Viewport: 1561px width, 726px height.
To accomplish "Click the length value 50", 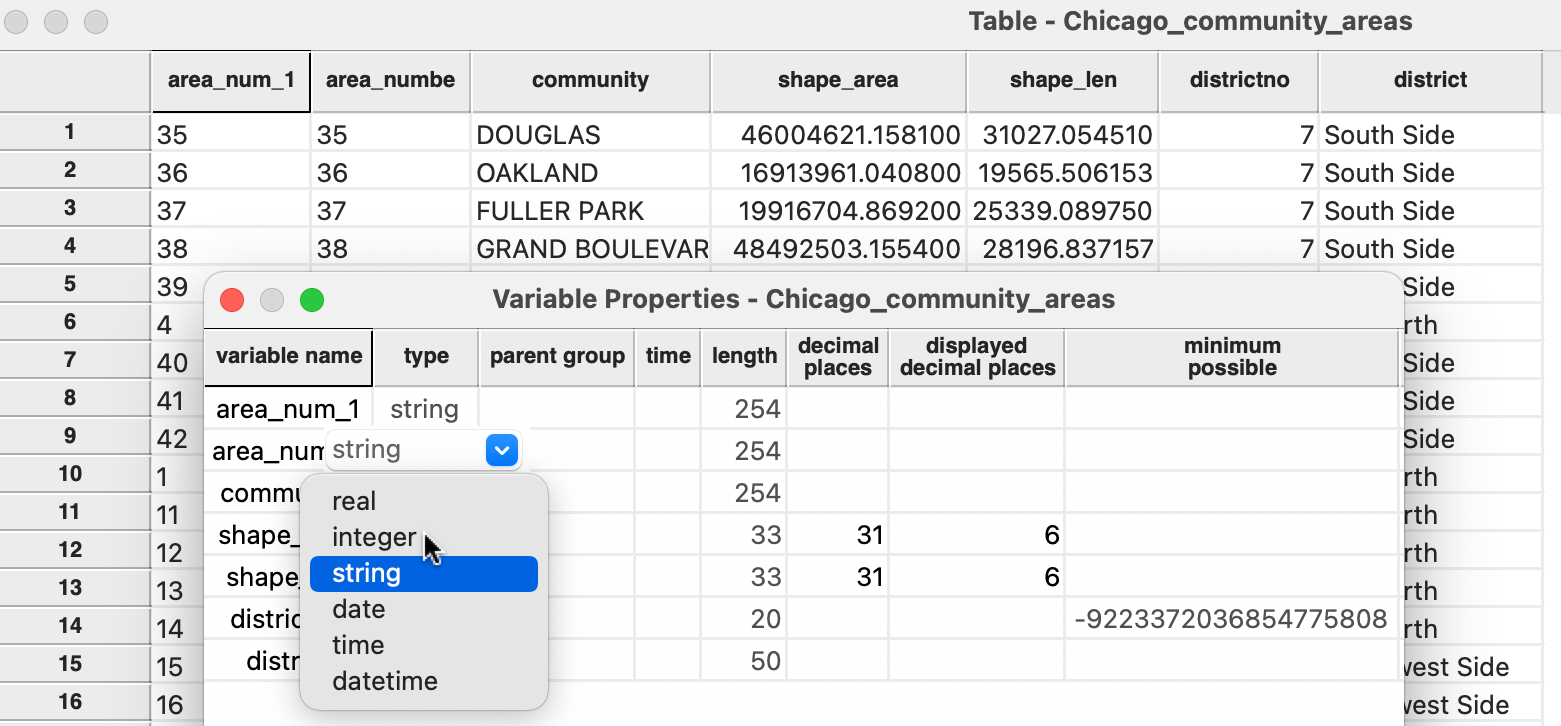I will 744,661.
